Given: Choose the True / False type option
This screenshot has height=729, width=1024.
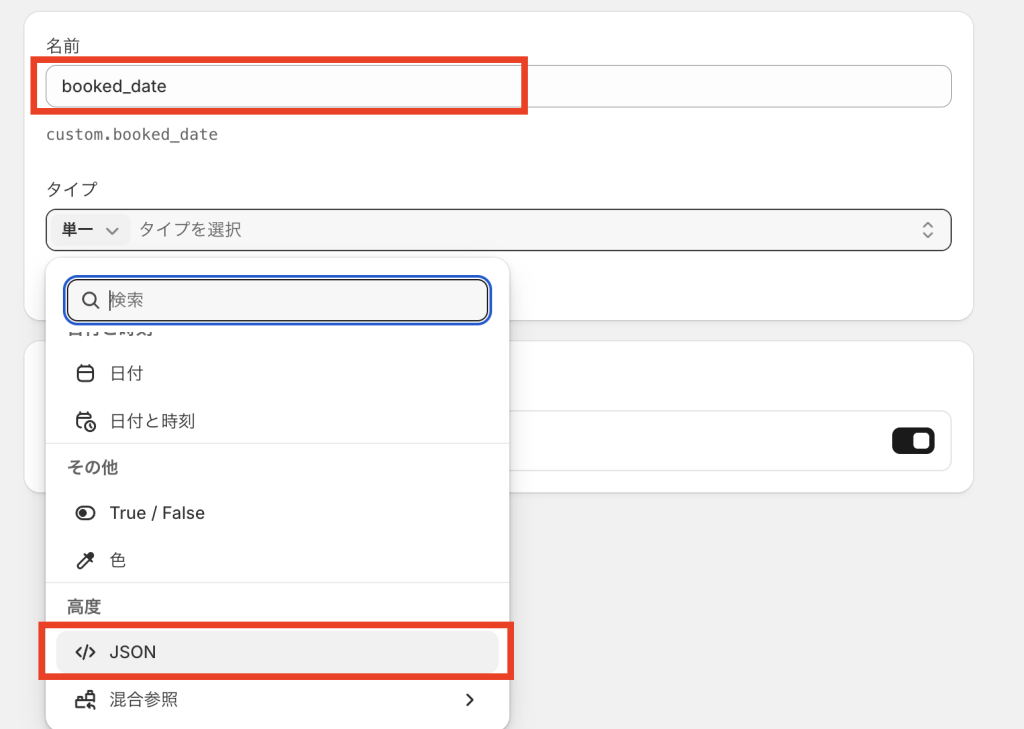Looking at the screenshot, I should click(157, 513).
